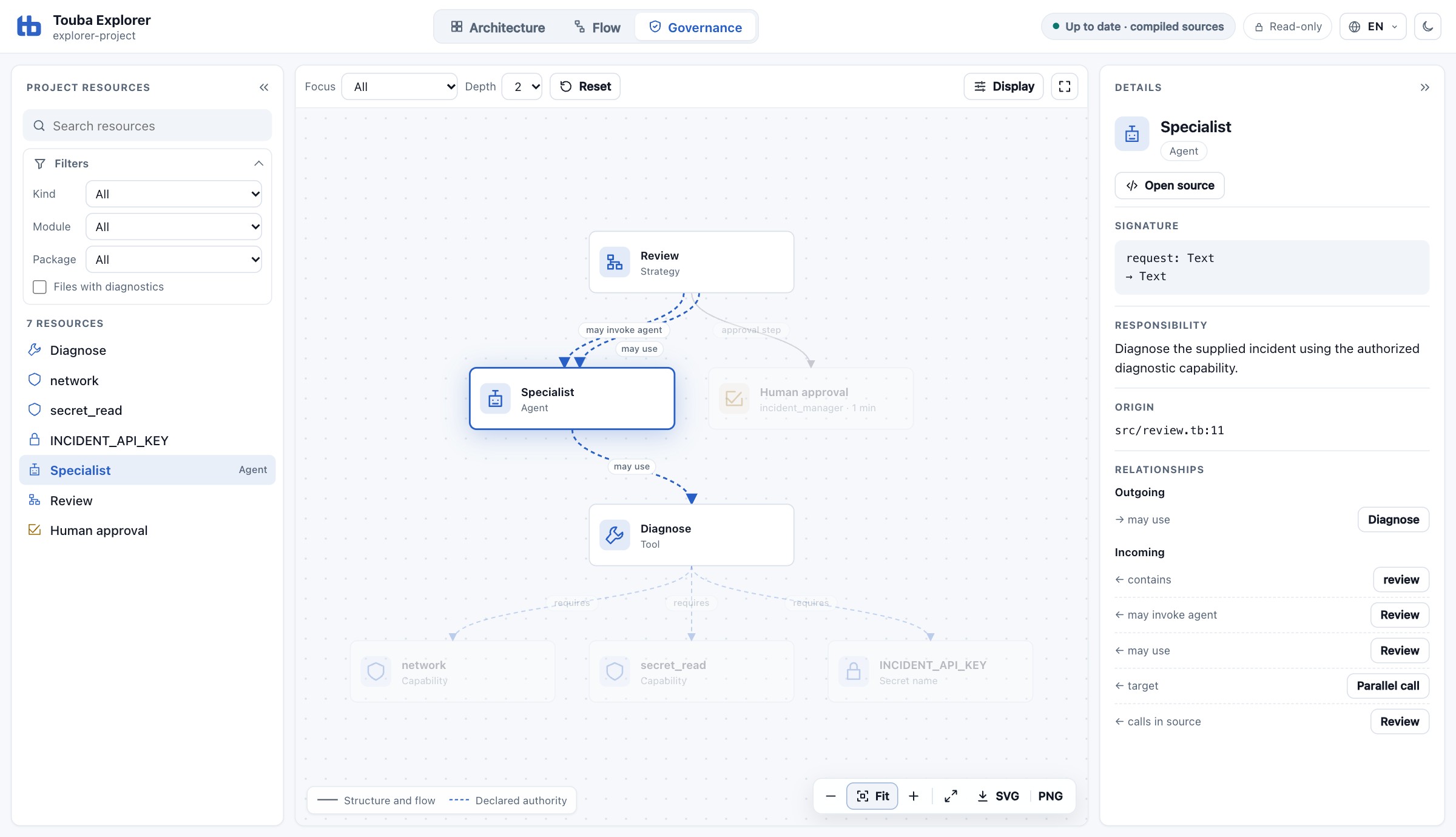1456x837 pixels.
Task: Click the Fit view button
Action: point(872,796)
